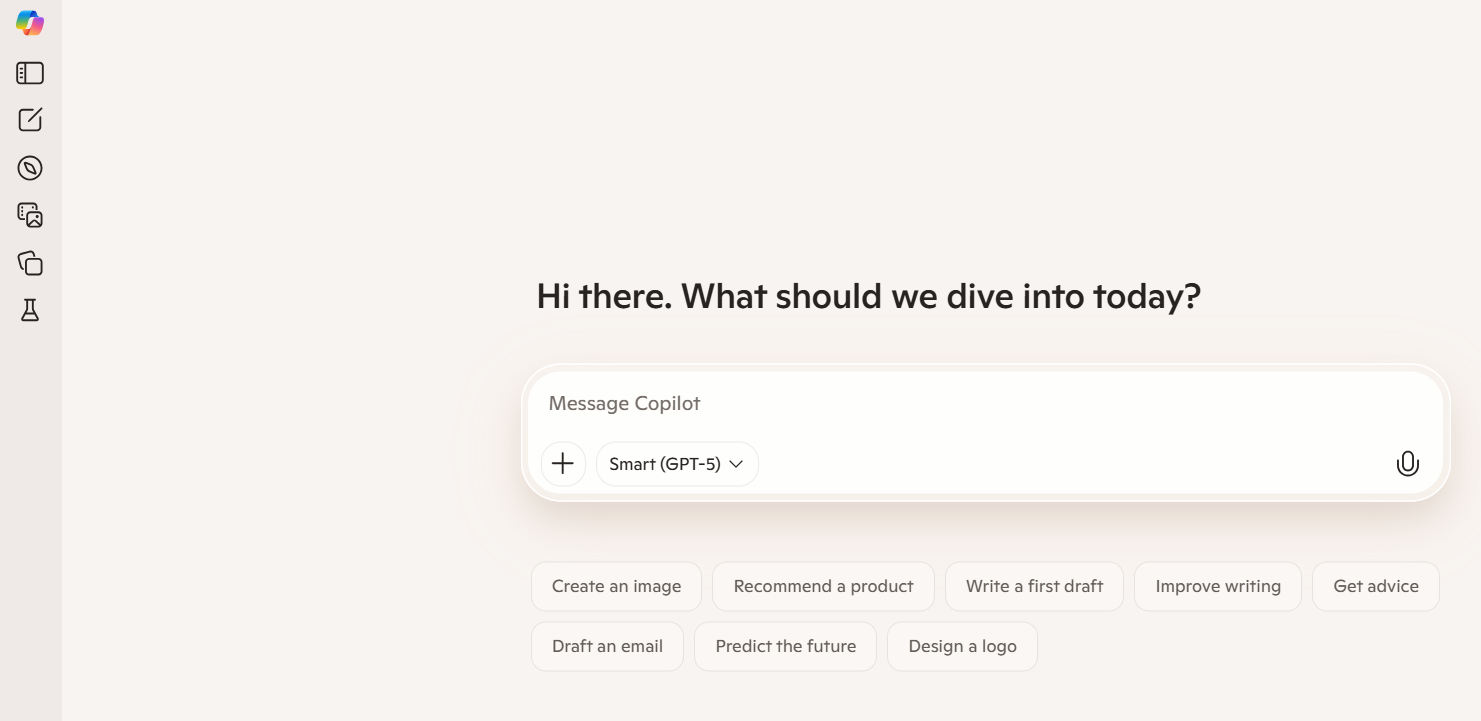Open Discover via the compass icon
Image resolution: width=1481 pixels, height=721 pixels.
[x=30, y=168]
